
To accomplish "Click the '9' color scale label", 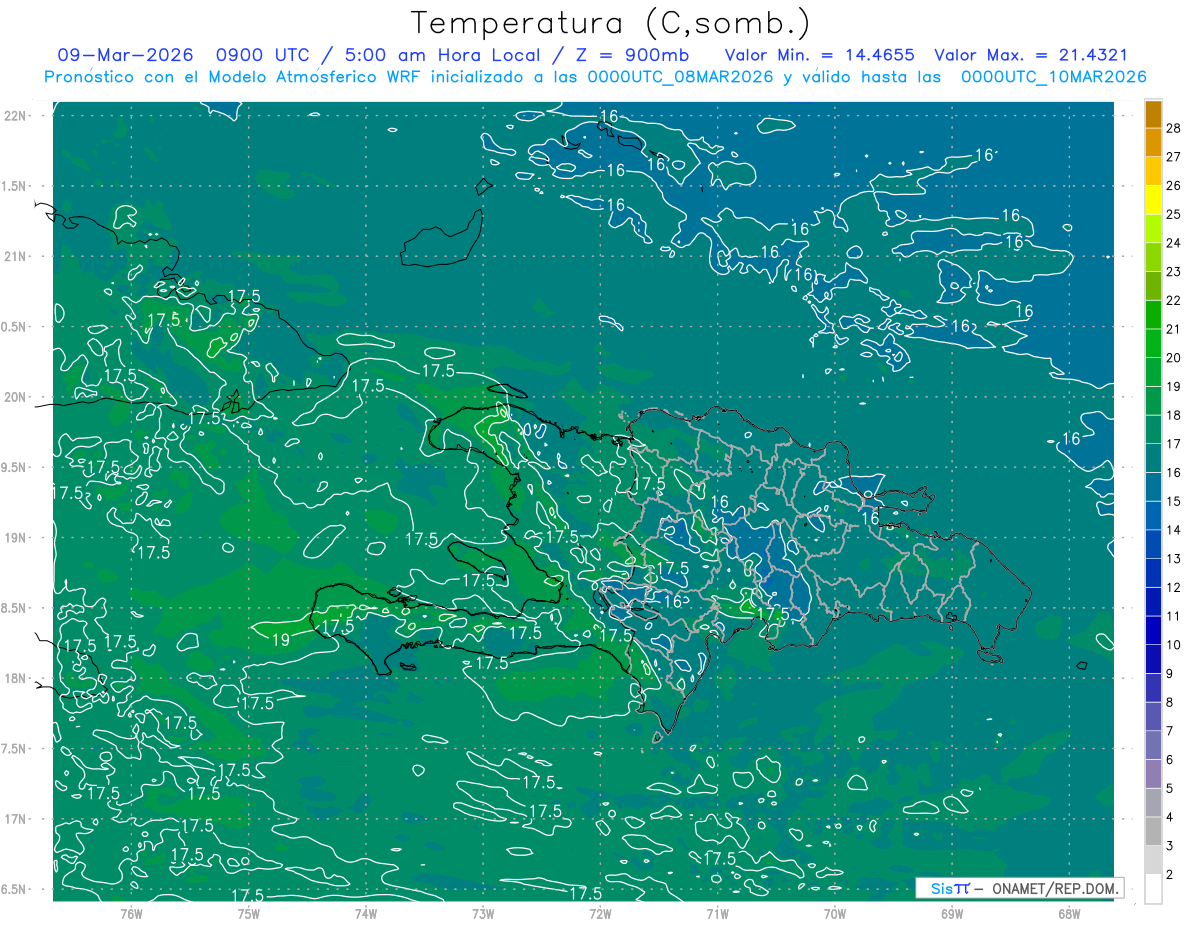I will pos(1170,674).
